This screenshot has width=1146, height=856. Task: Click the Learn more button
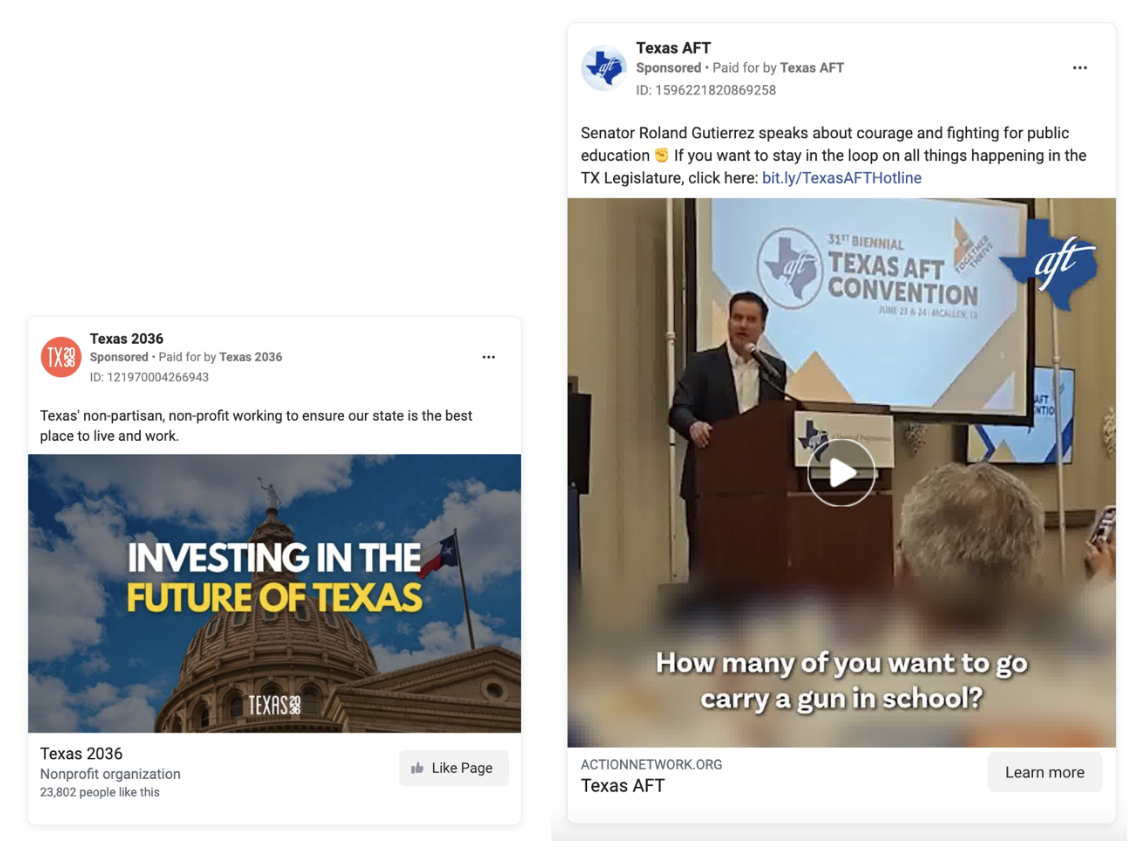(x=1044, y=773)
